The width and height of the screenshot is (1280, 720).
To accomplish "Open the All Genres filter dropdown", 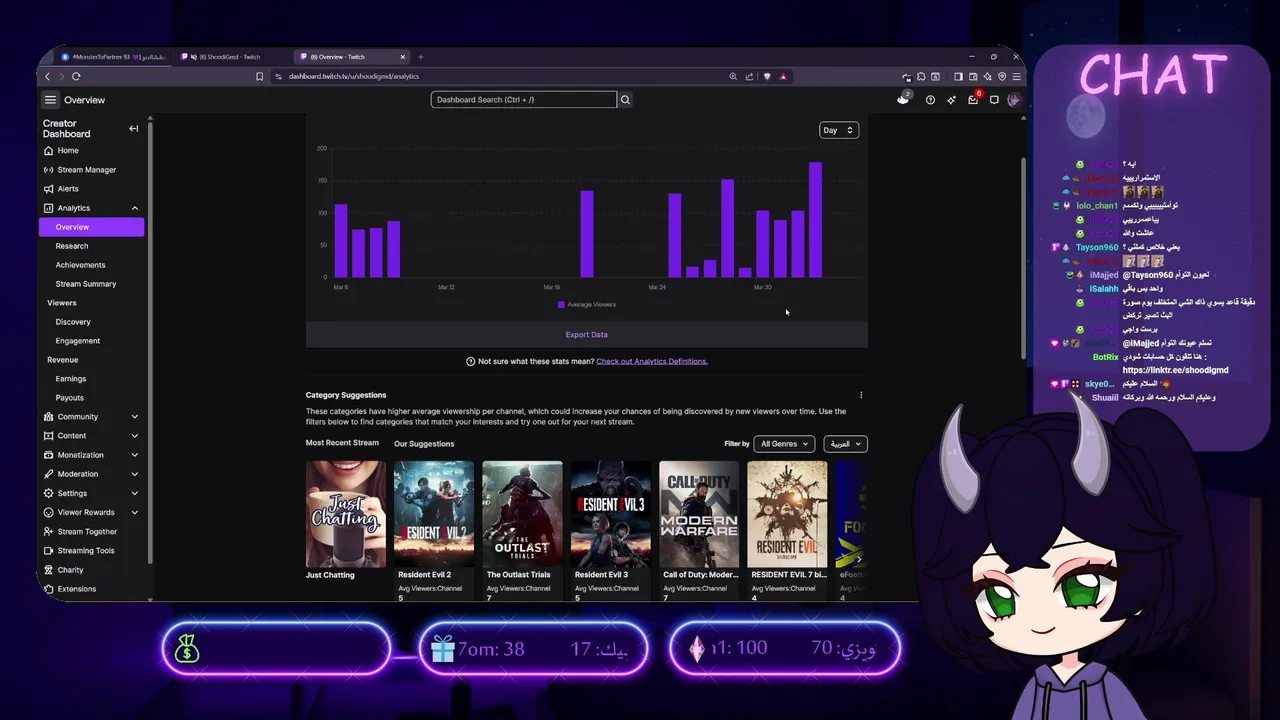I will point(784,444).
